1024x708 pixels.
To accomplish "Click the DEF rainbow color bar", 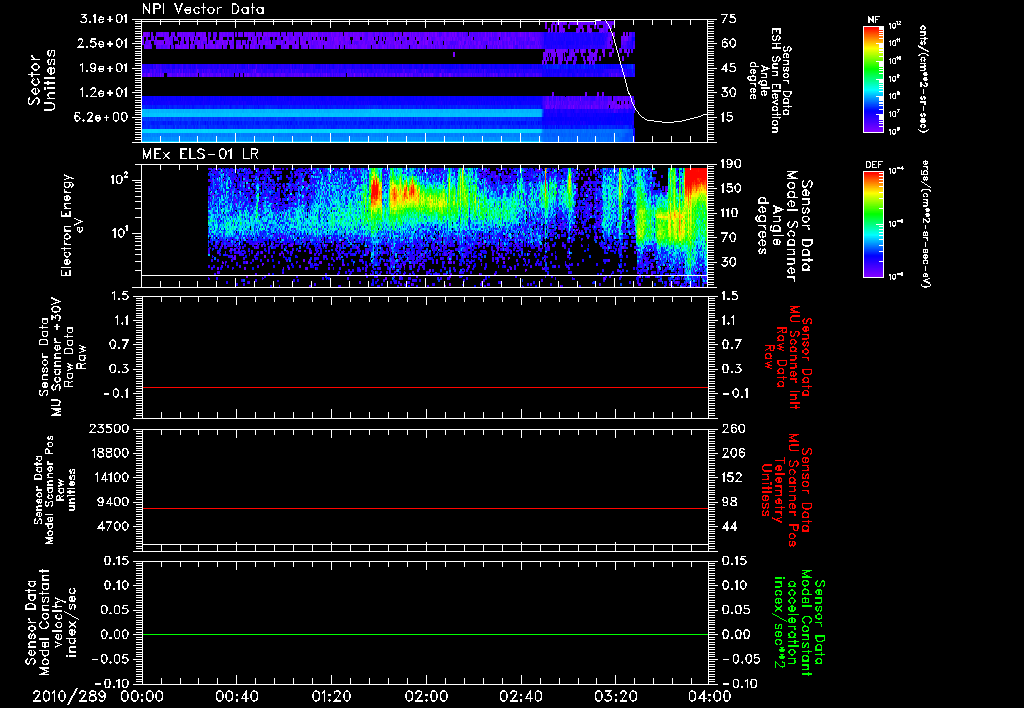I will (873, 224).
